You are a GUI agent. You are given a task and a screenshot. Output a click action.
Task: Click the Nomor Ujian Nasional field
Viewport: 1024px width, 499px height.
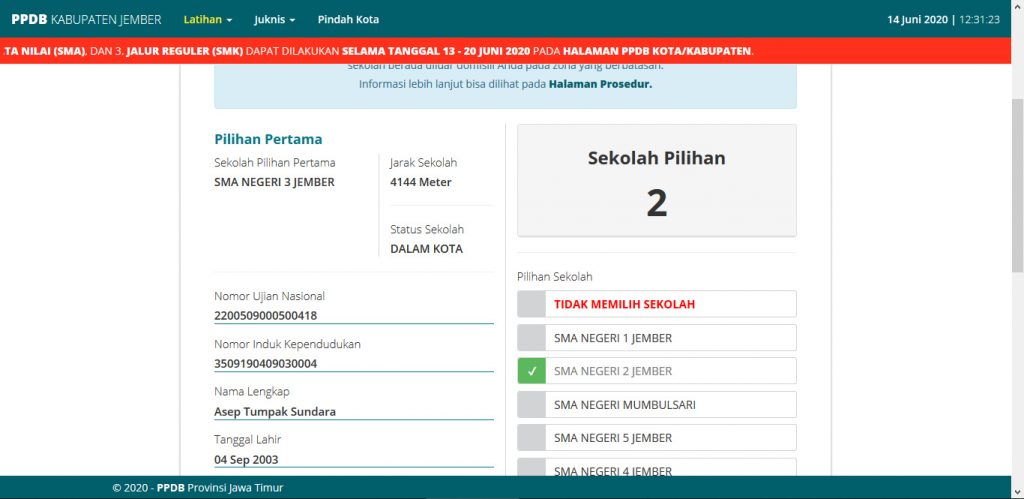tap(353, 315)
